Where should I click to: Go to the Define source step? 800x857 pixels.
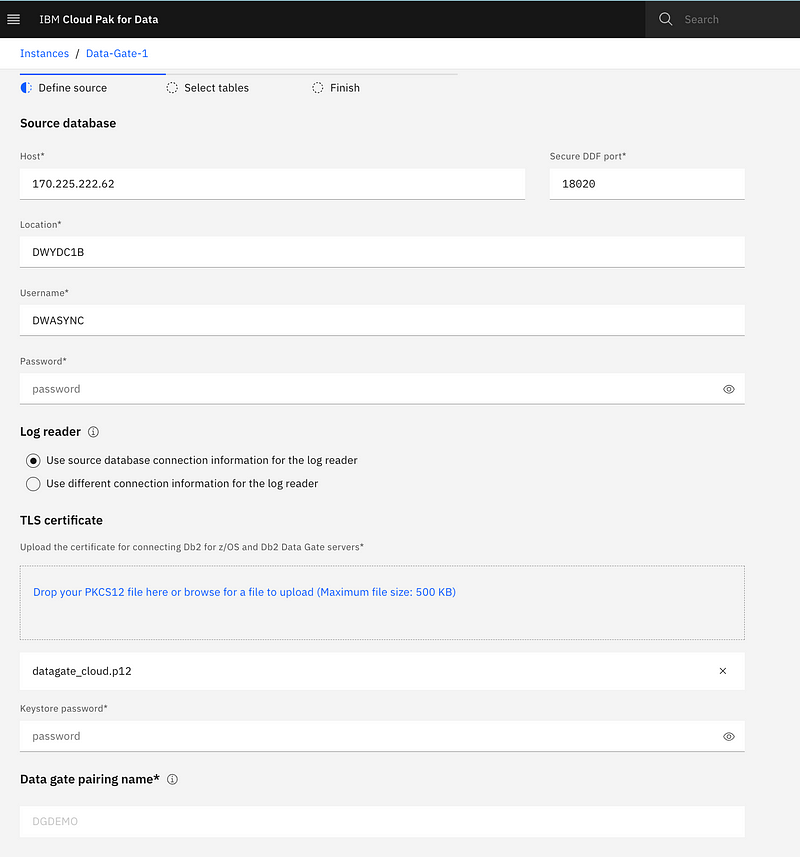coord(64,88)
